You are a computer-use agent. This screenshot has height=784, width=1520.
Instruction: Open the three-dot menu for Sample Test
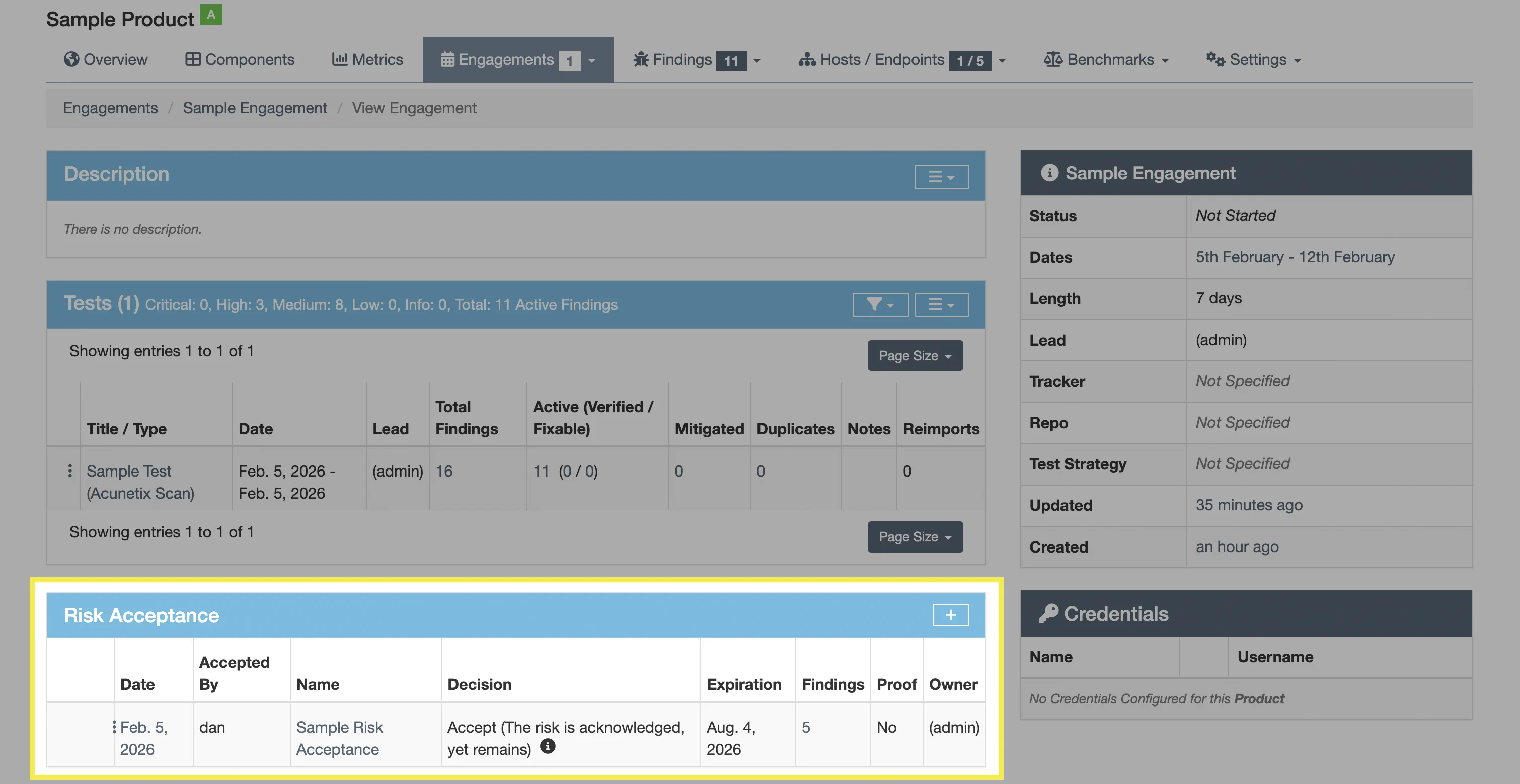[69, 471]
